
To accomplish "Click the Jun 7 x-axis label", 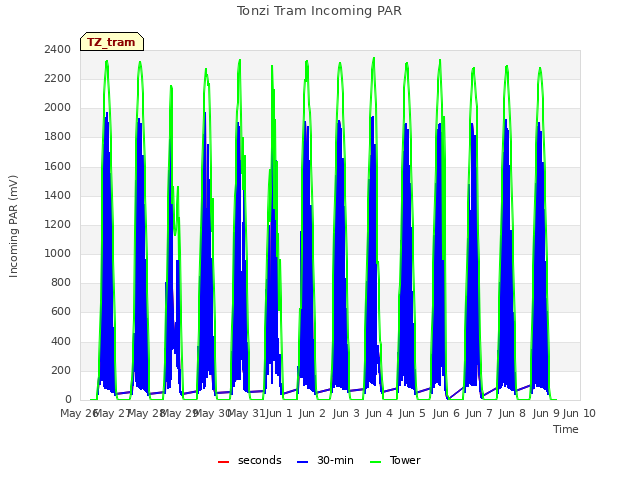I will (x=479, y=413).
